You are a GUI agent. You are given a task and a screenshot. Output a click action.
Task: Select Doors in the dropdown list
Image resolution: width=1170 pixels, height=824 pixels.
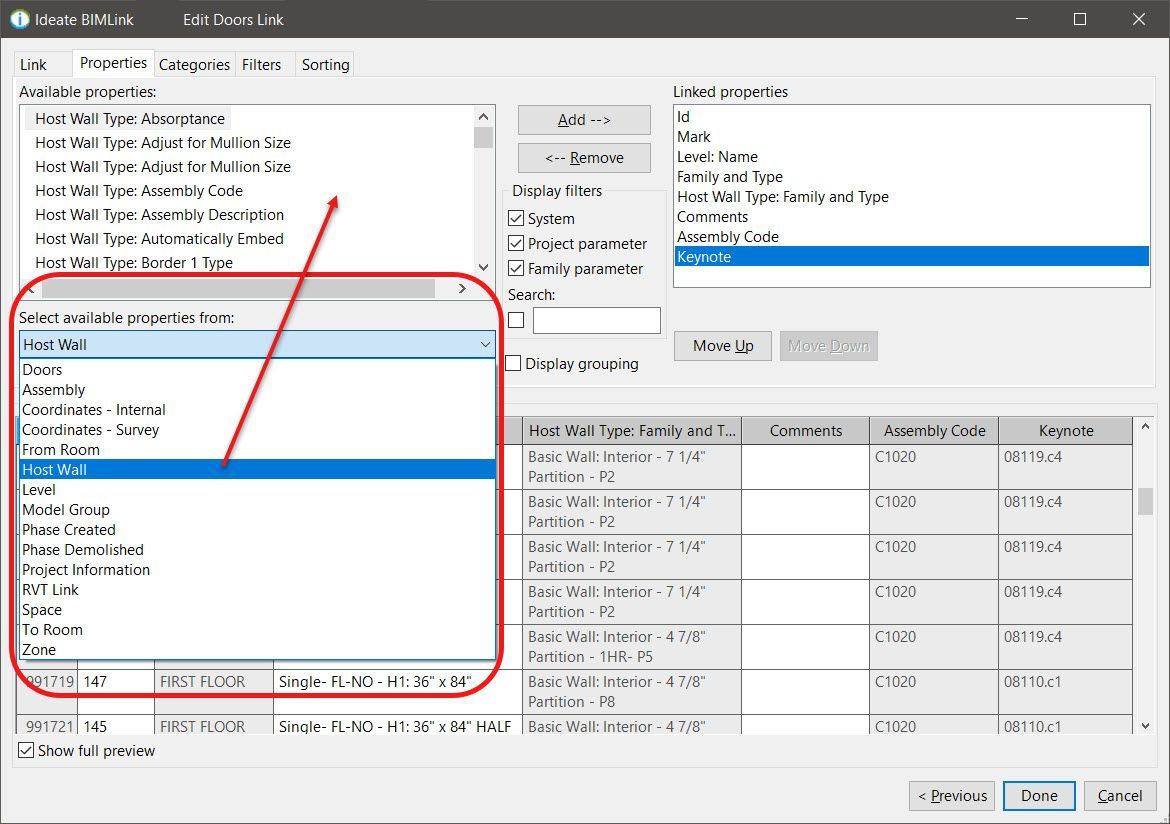click(257, 369)
